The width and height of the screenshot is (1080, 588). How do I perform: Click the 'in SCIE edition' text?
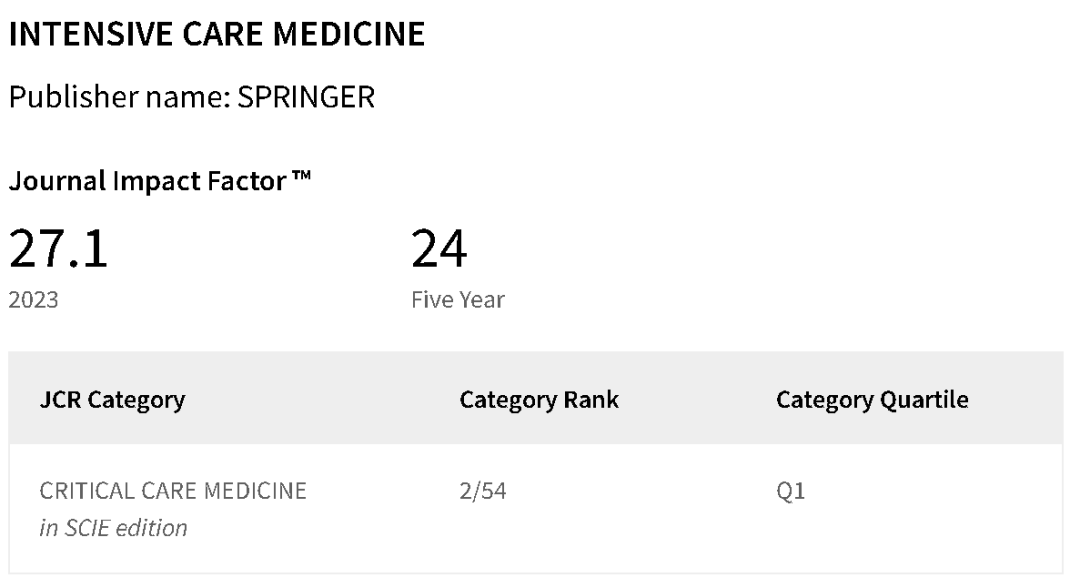tap(113, 527)
